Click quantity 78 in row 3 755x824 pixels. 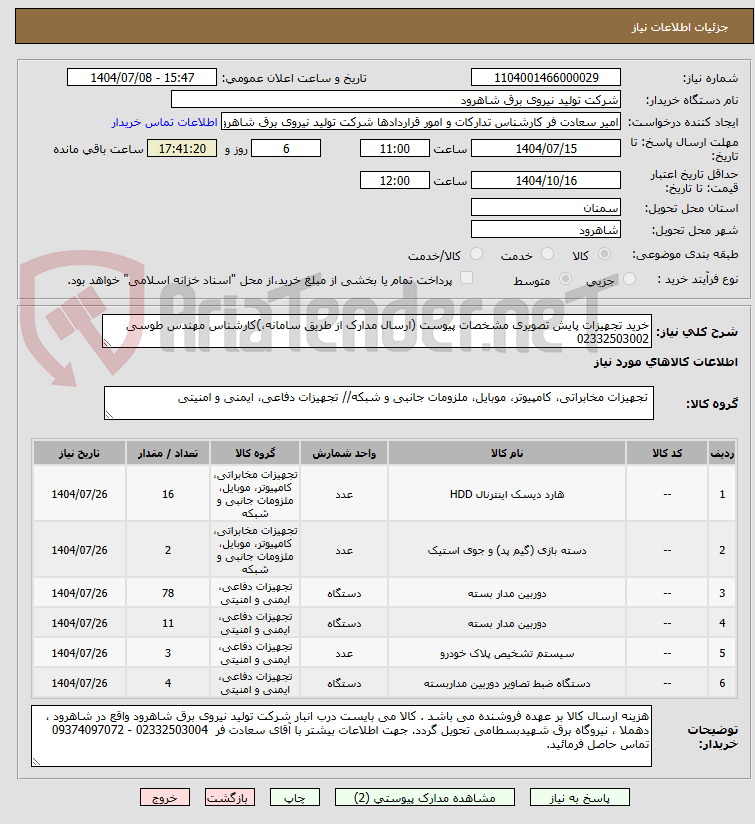(x=168, y=593)
